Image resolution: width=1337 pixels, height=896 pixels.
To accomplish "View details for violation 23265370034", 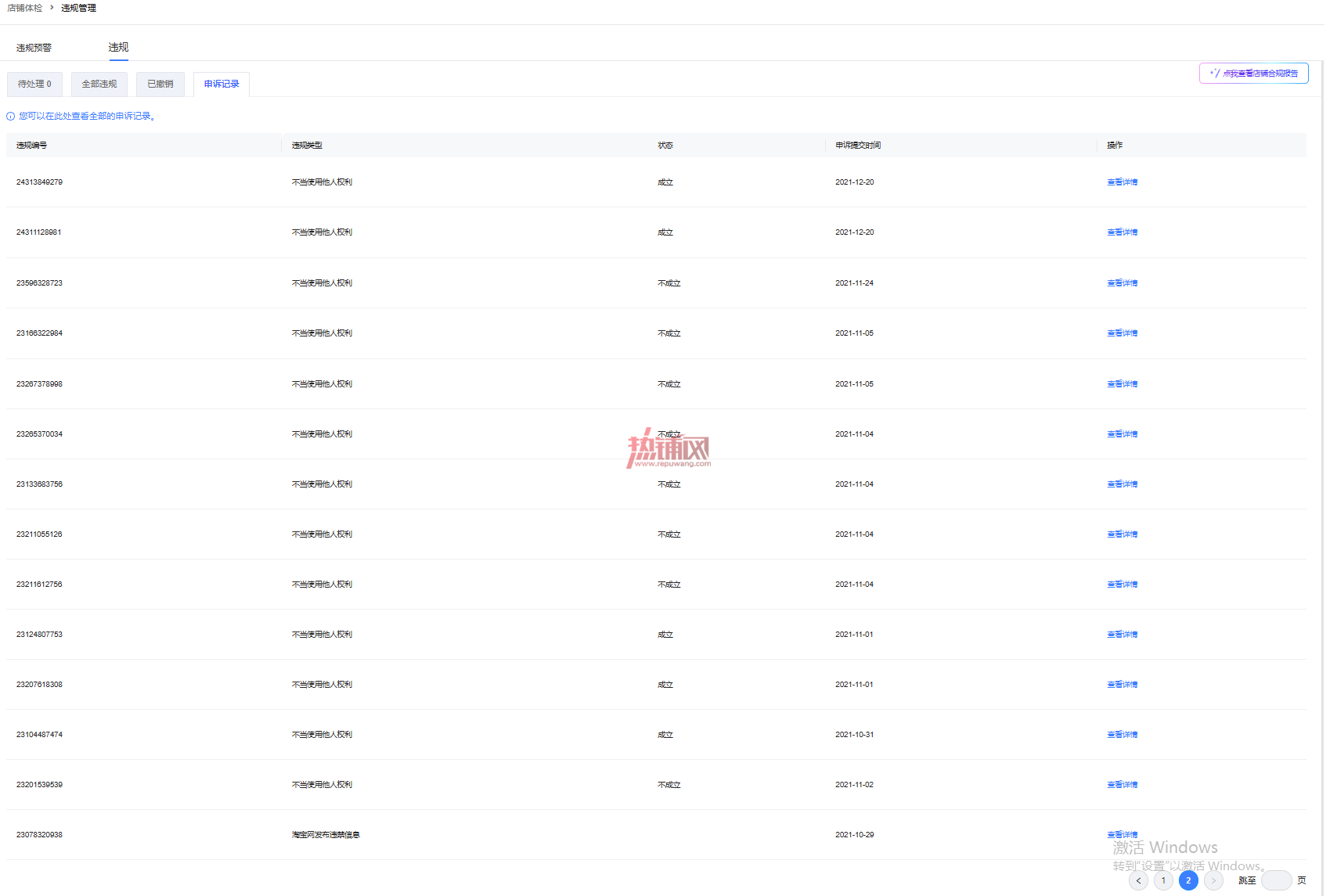I will (1122, 434).
